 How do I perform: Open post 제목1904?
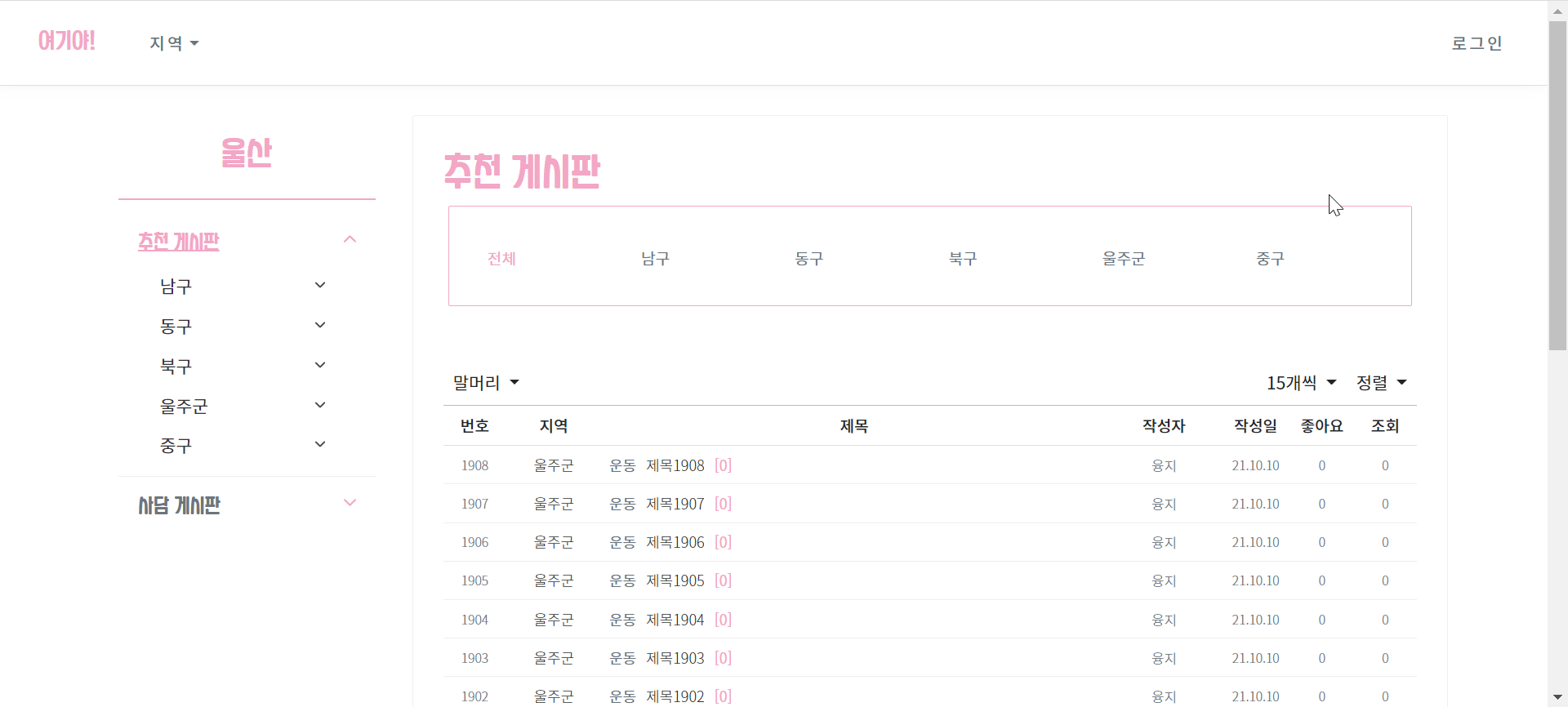pyautogui.click(x=675, y=620)
